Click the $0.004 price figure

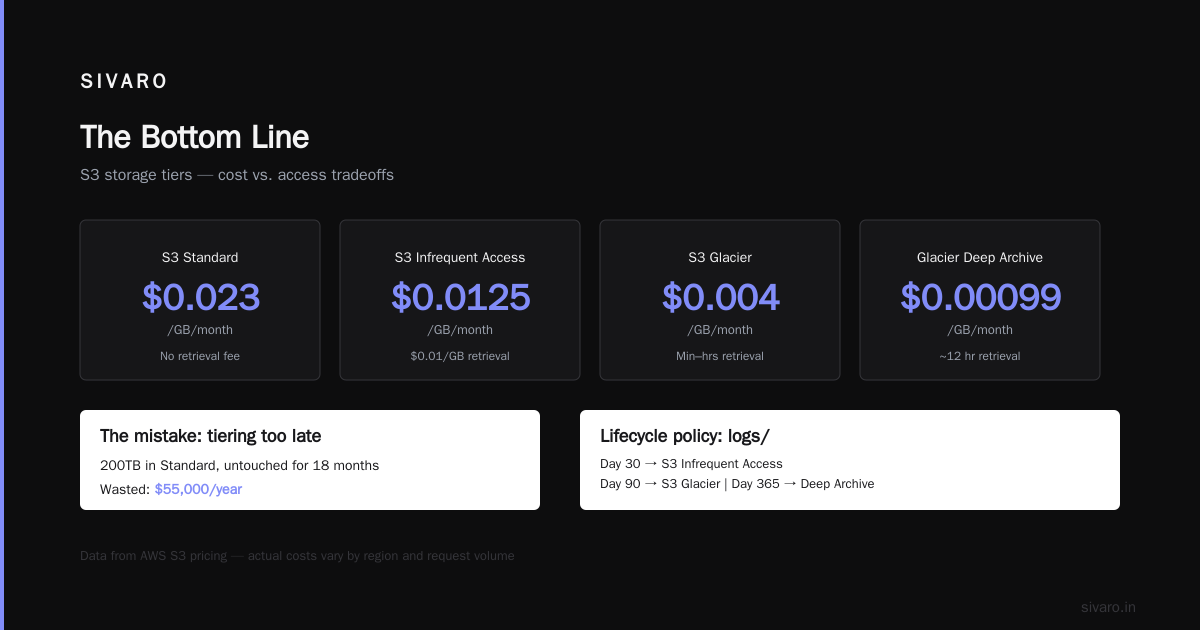coord(720,297)
